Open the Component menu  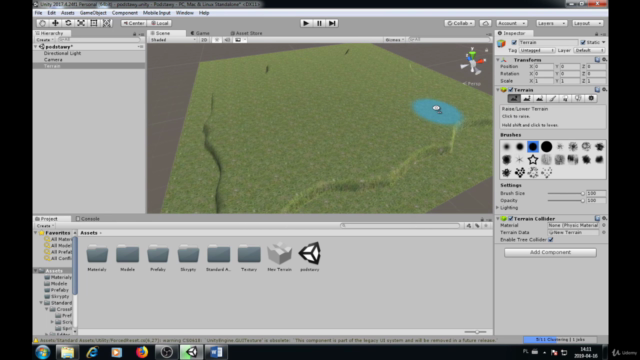click(124, 13)
